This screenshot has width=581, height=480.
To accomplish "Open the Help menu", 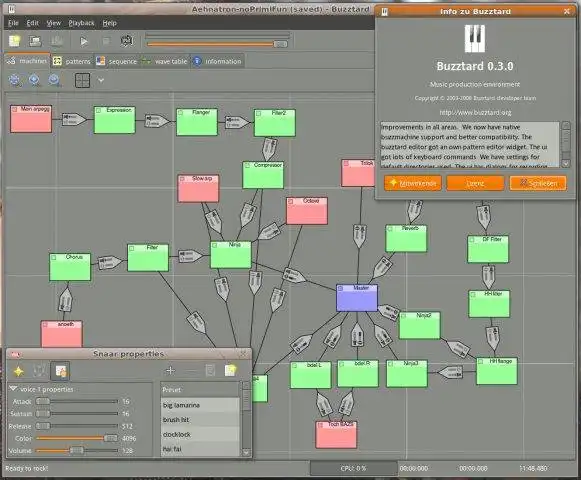I will click(x=109, y=23).
